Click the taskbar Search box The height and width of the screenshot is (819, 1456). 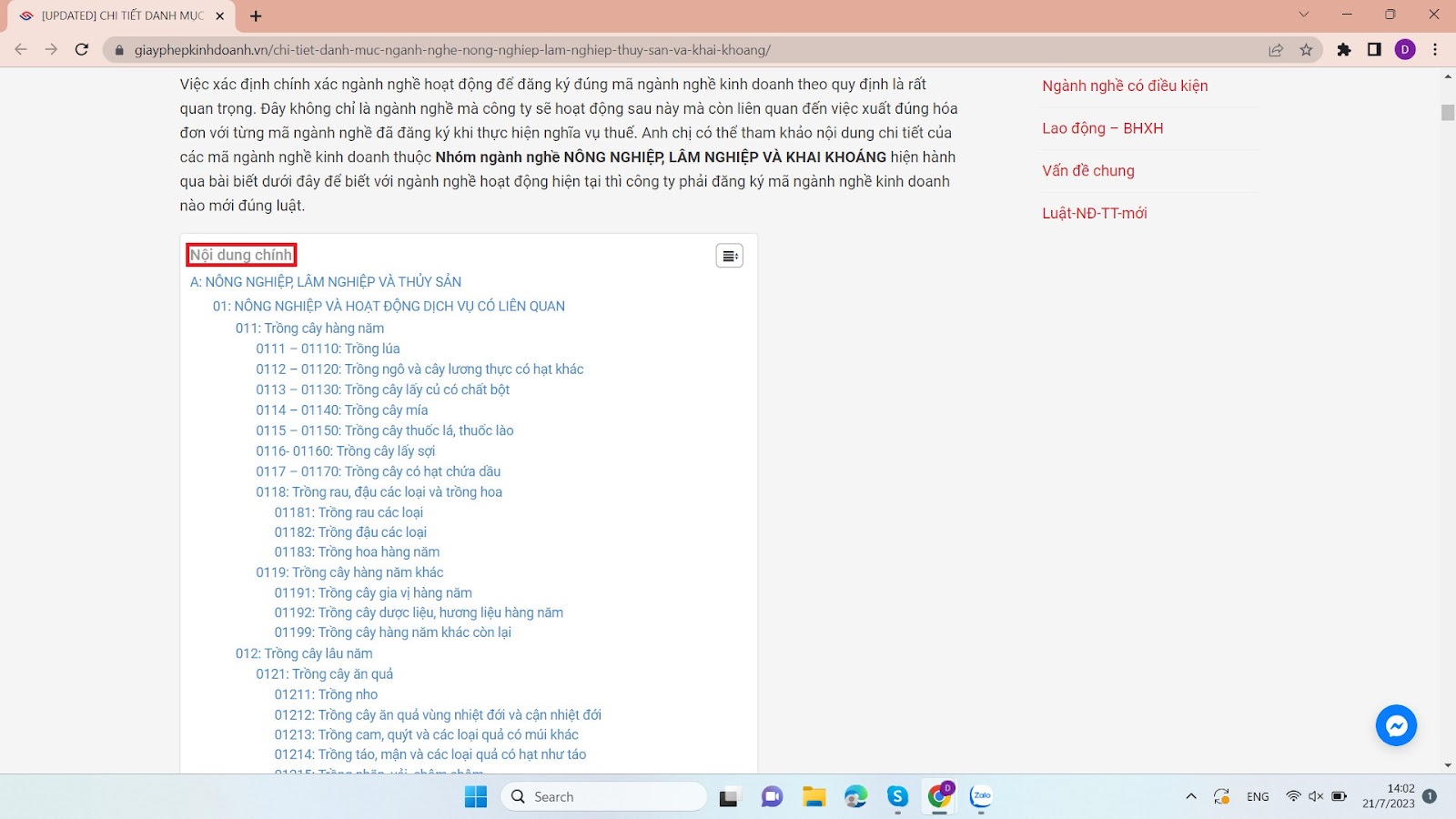click(x=603, y=797)
